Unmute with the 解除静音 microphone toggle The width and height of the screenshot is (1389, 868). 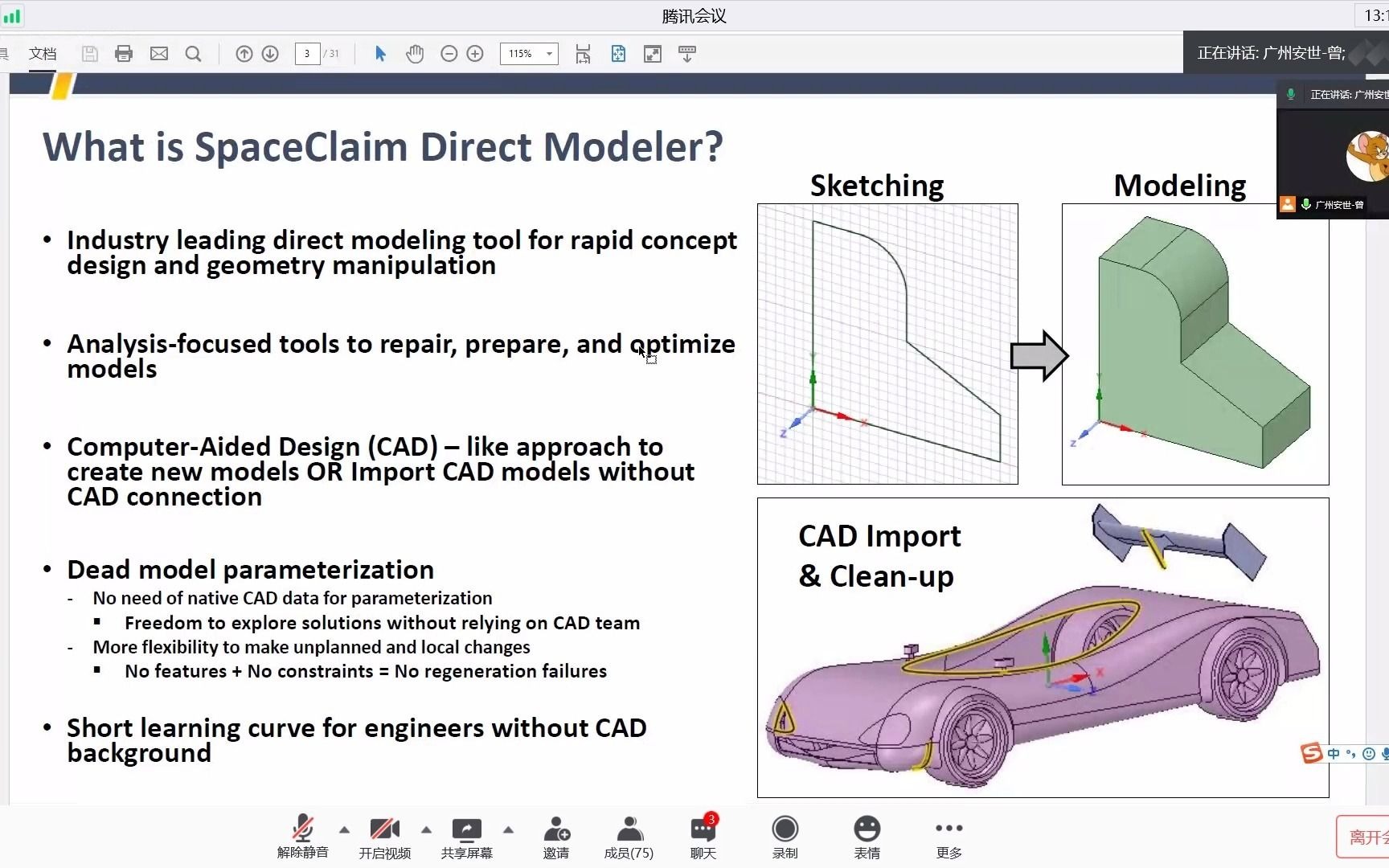(x=303, y=836)
